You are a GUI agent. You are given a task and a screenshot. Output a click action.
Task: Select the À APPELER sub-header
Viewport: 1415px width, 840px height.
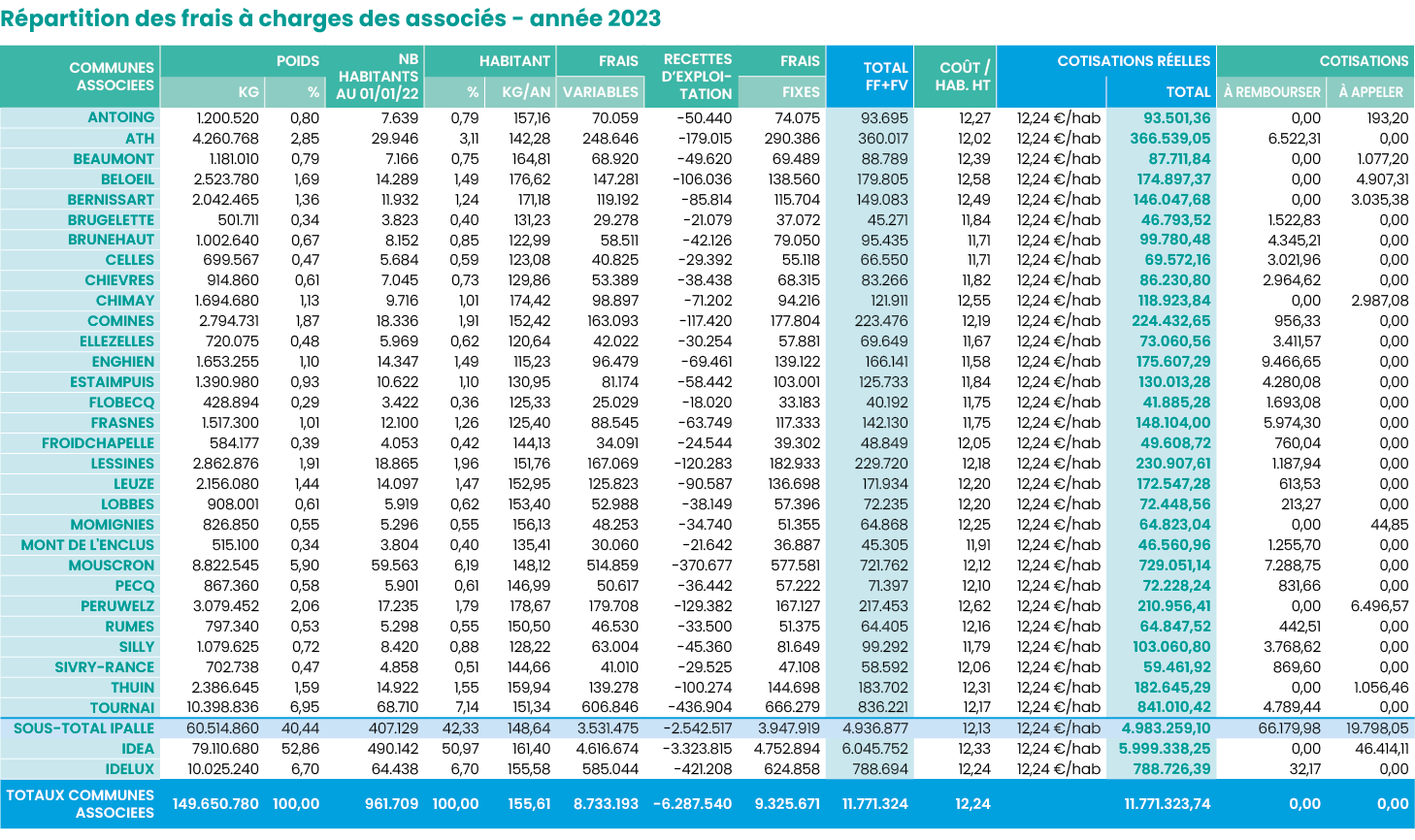pyautogui.click(x=1370, y=92)
